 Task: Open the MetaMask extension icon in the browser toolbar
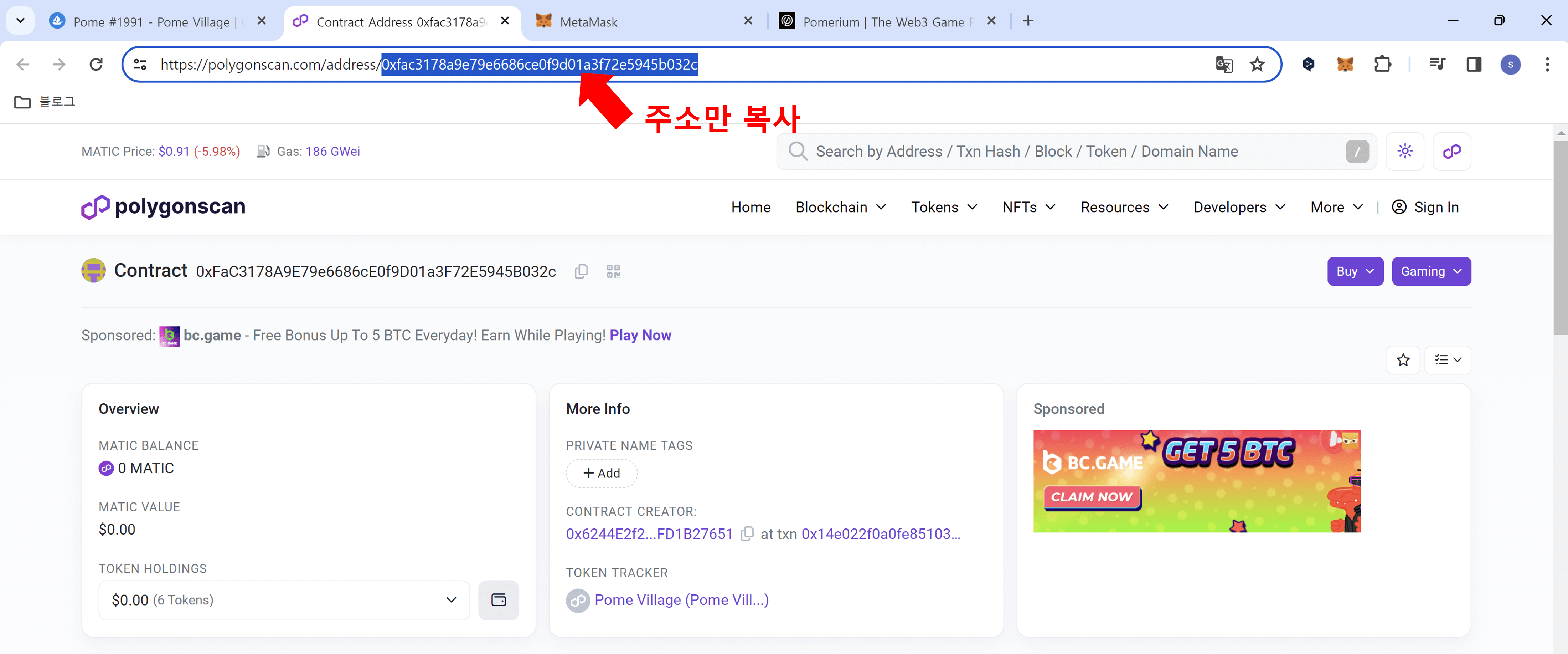[x=1345, y=64]
